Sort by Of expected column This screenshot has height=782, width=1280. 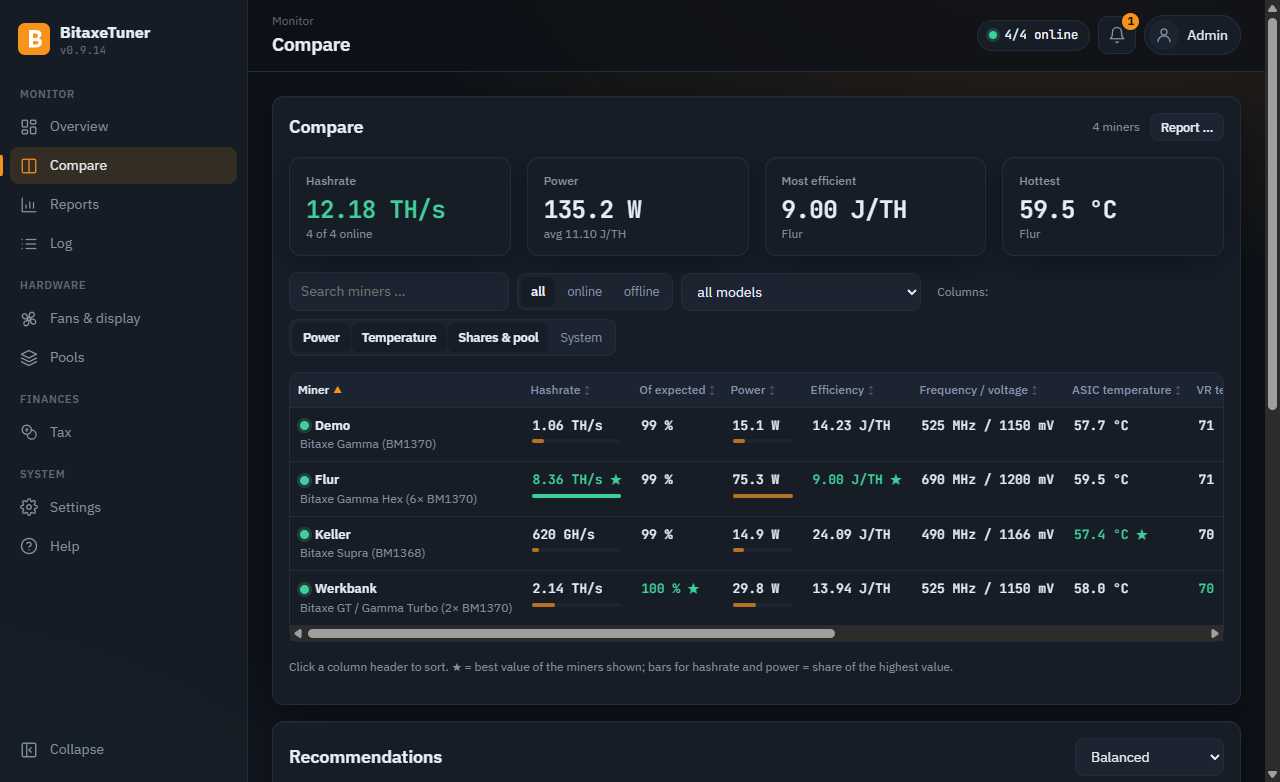click(x=677, y=390)
